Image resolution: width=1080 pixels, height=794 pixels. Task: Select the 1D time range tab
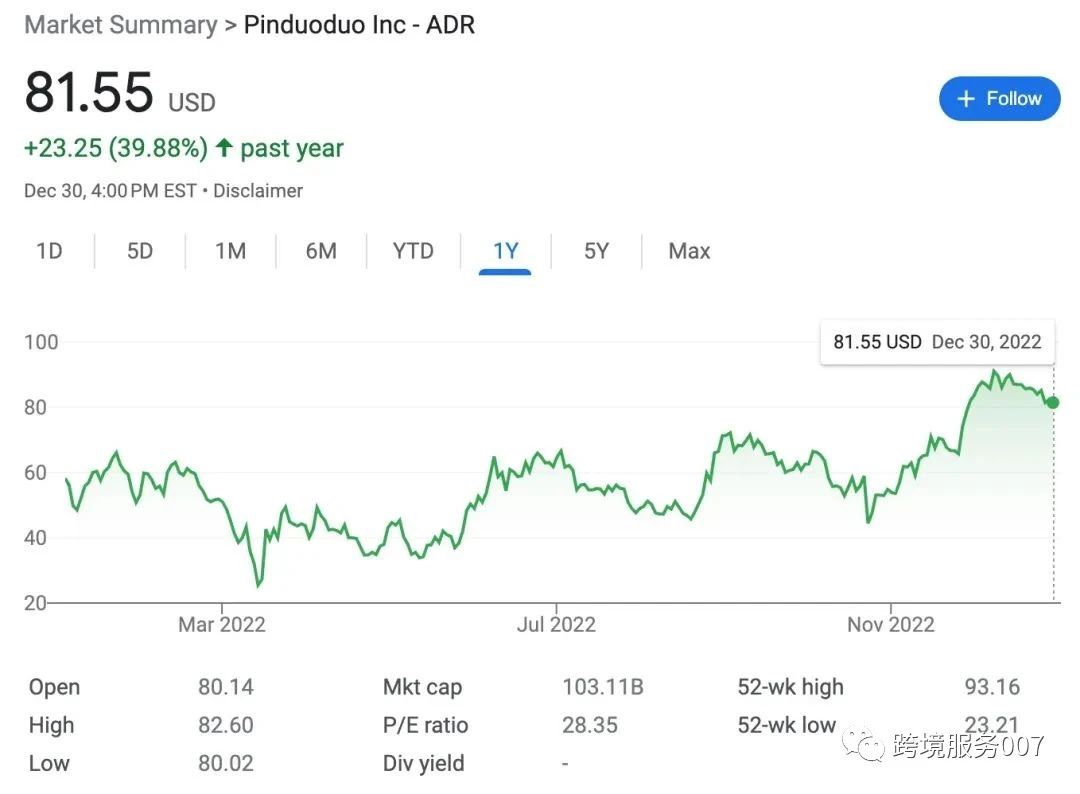(x=49, y=251)
